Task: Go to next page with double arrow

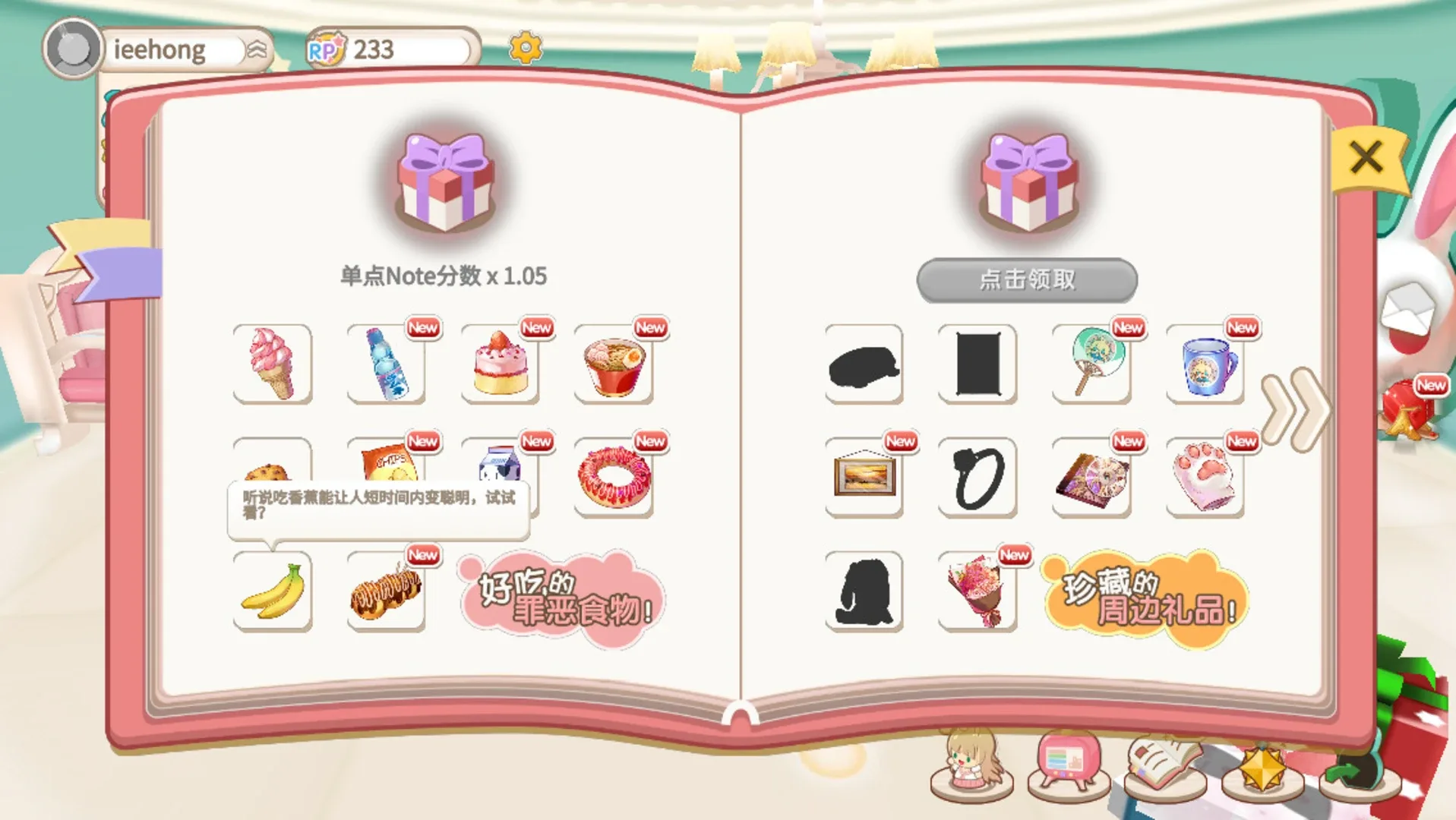Action: (x=1296, y=409)
